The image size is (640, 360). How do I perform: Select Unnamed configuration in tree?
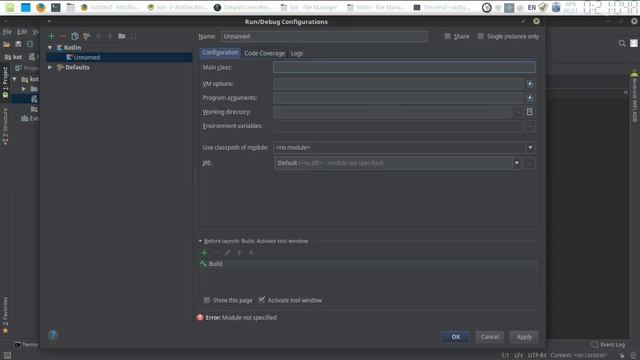(119, 58)
